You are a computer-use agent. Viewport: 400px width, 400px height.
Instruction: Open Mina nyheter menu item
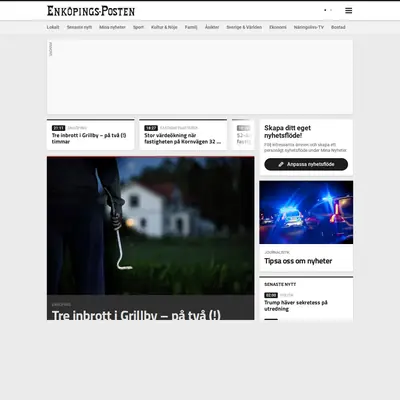pyautogui.click(x=112, y=27)
